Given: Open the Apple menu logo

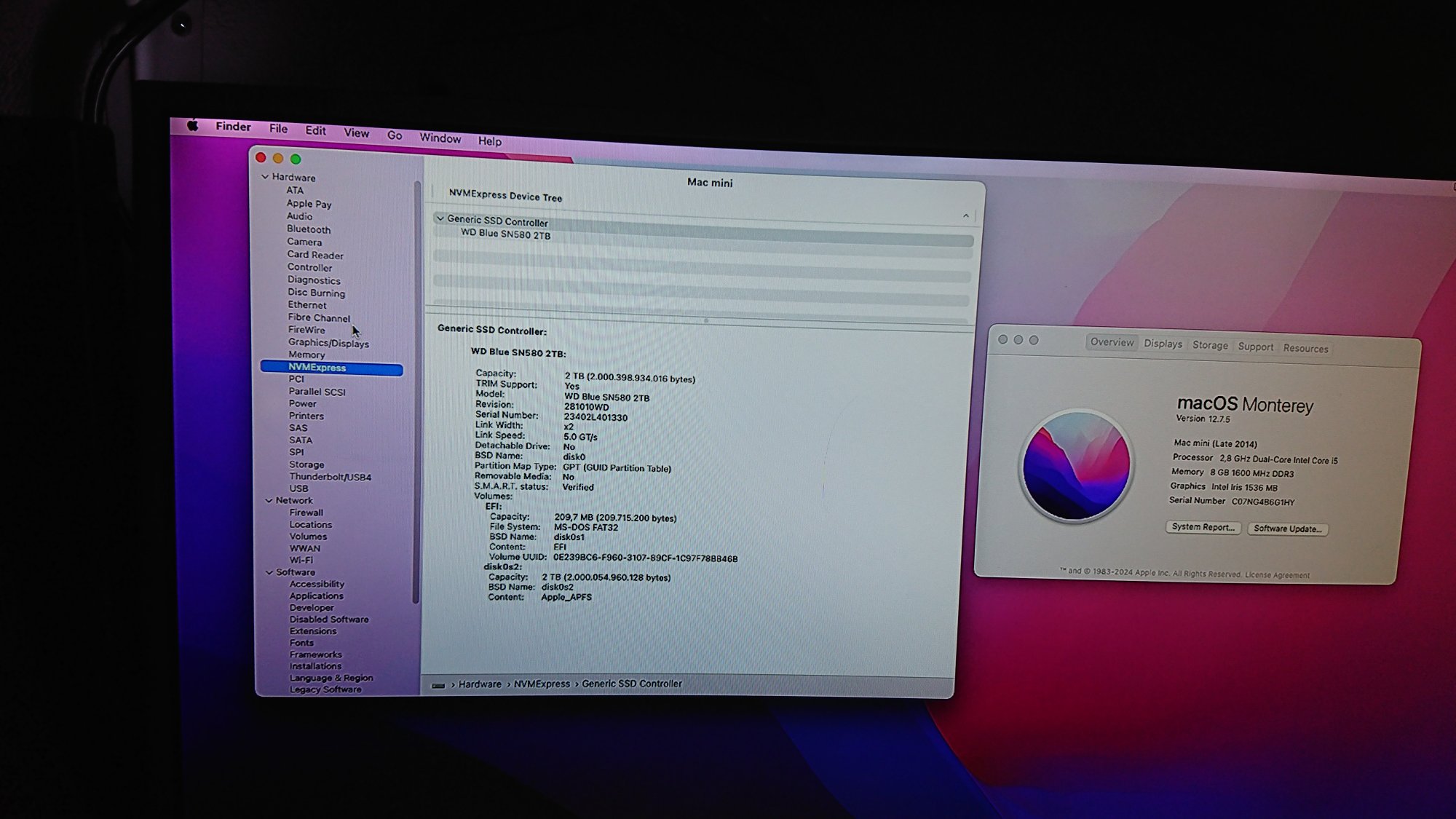Looking at the screenshot, I should [193, 125].
